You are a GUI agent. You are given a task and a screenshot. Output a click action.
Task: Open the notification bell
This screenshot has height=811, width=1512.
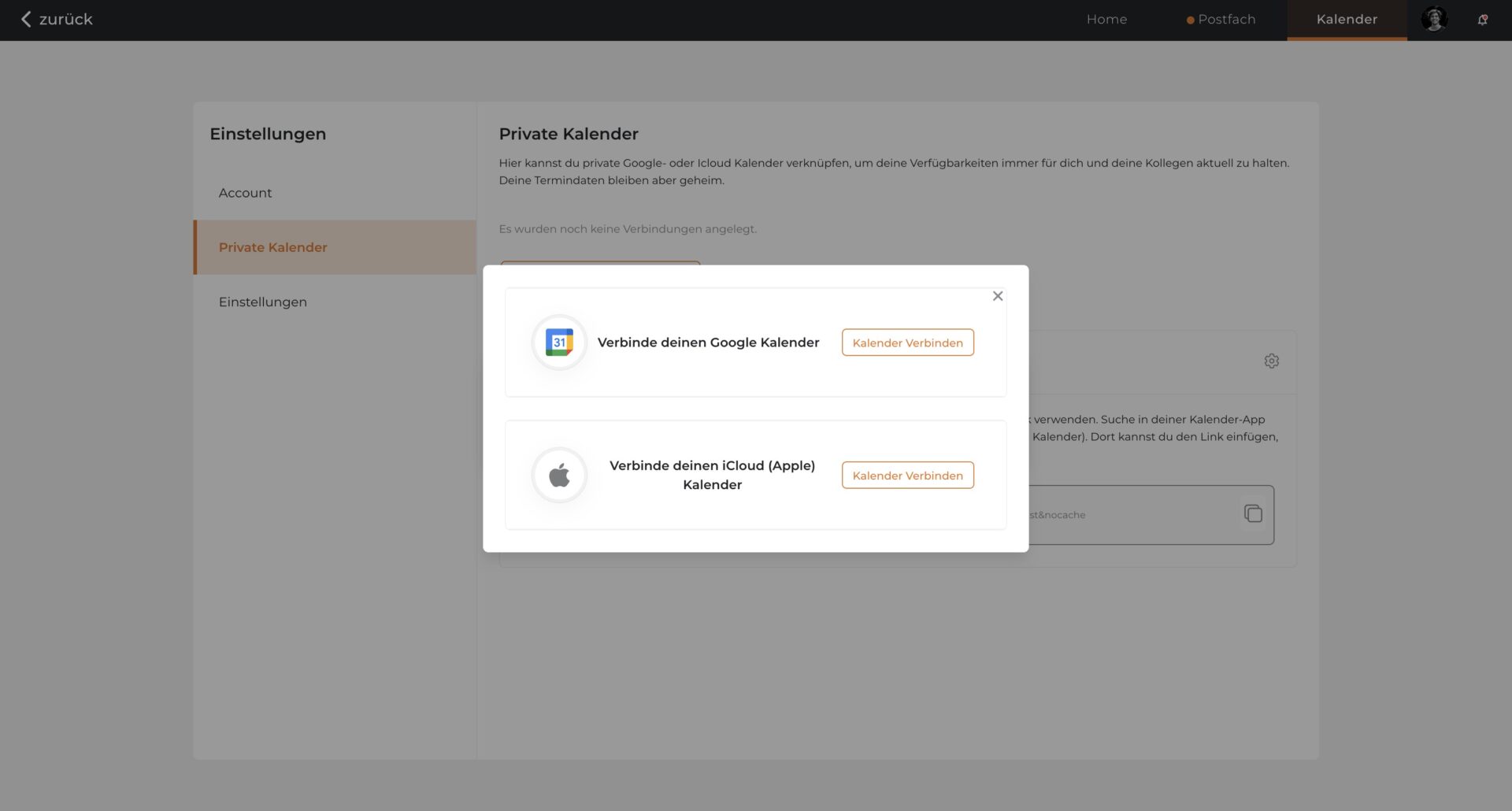pos(1482,20)
